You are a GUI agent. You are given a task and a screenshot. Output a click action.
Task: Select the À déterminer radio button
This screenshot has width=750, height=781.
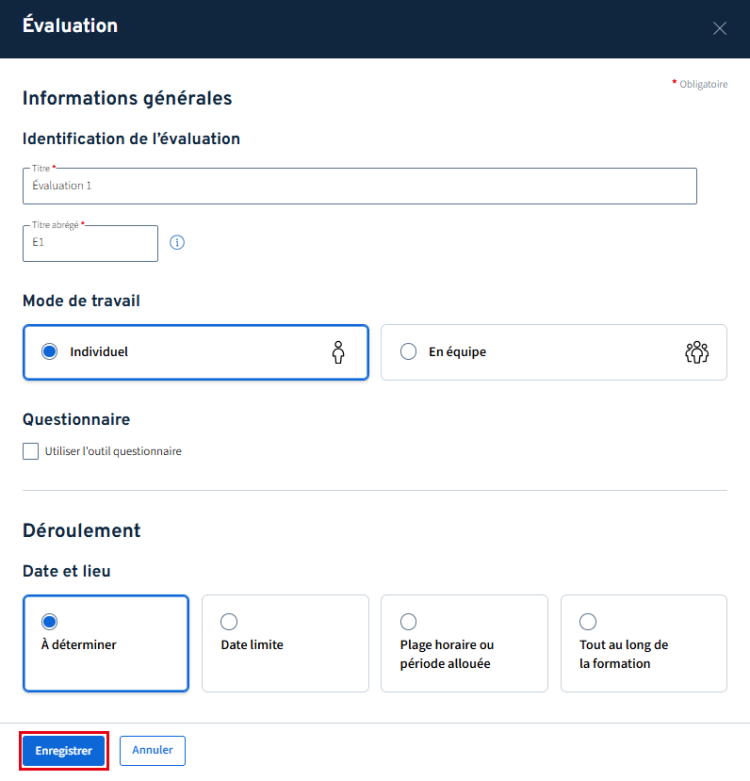click(49, 622)
